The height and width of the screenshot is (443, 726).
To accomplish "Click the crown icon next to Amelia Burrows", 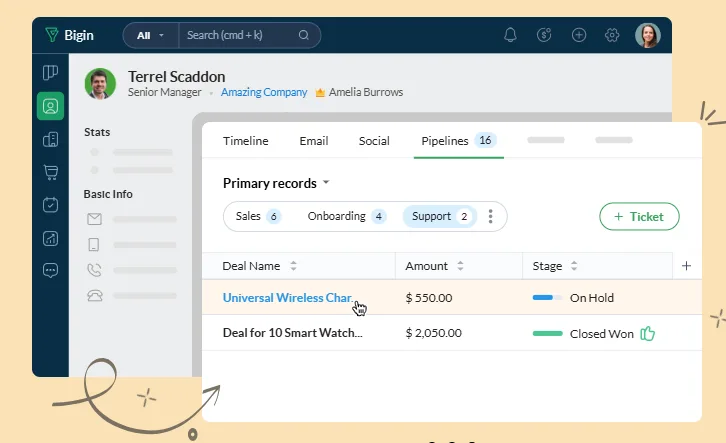I will (320, 93).
